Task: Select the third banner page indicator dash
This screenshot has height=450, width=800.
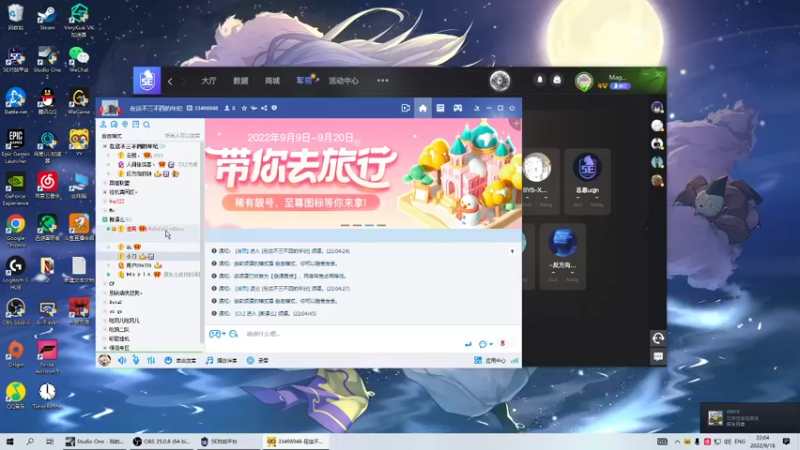Action: point(369,225)
